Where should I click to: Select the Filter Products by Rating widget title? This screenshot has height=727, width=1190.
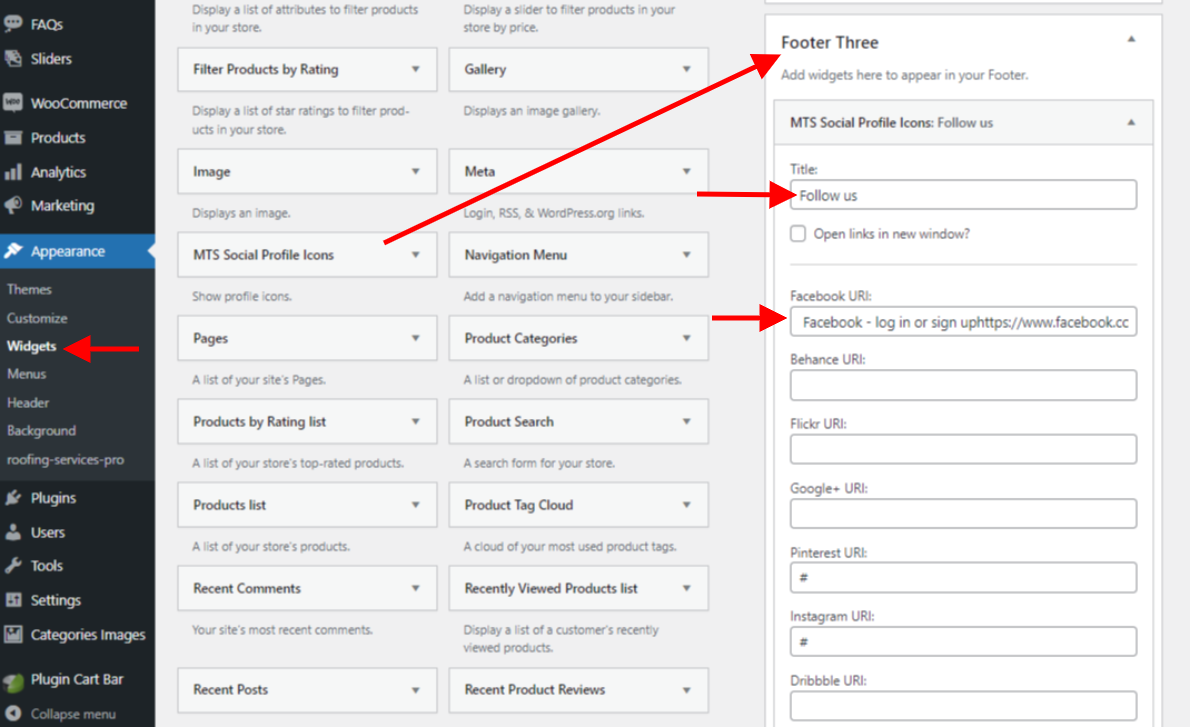[266, 69]
